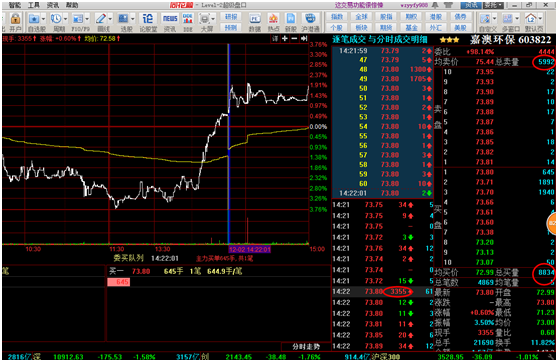The height and width of the screenshot is (362, 558).
Task: Switch to the 港股 market tab
Action: (x=436, y=17)
